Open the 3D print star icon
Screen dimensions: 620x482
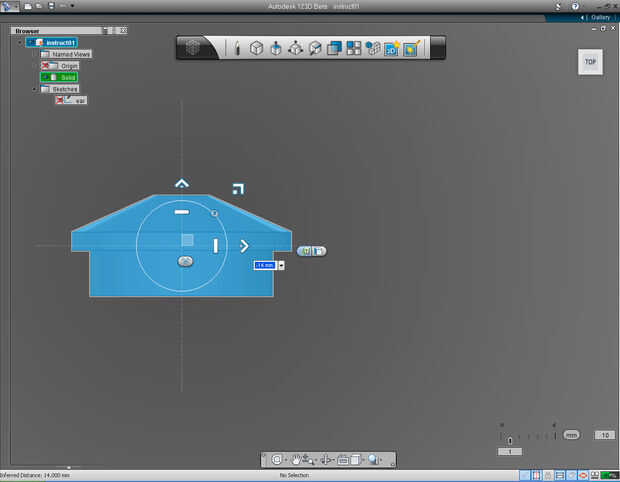pyautogui.click(x=391, y=48)
